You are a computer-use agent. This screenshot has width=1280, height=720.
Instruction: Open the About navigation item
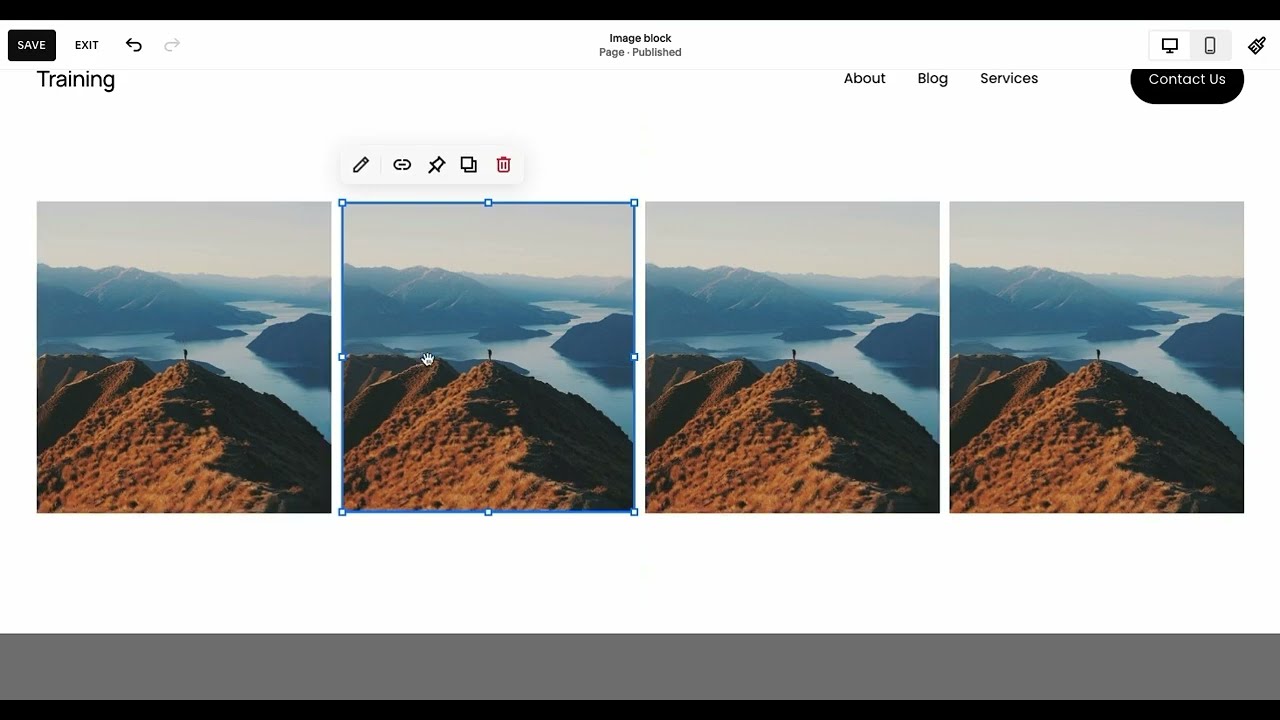pos(864,79)
